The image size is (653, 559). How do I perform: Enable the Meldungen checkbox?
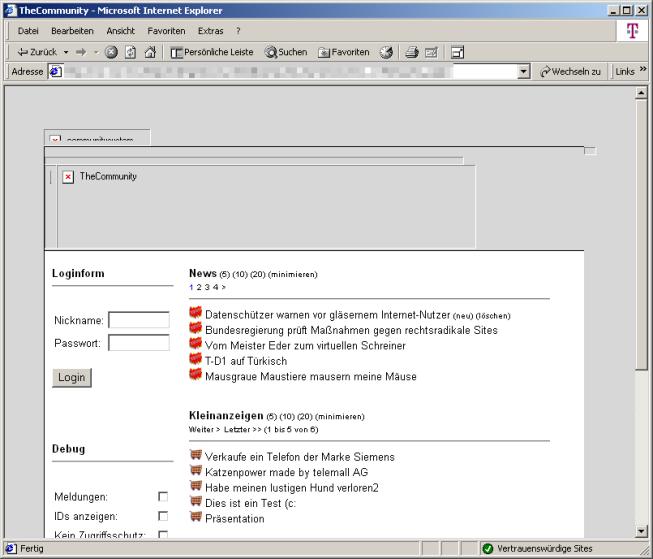(x=163, y=496)
